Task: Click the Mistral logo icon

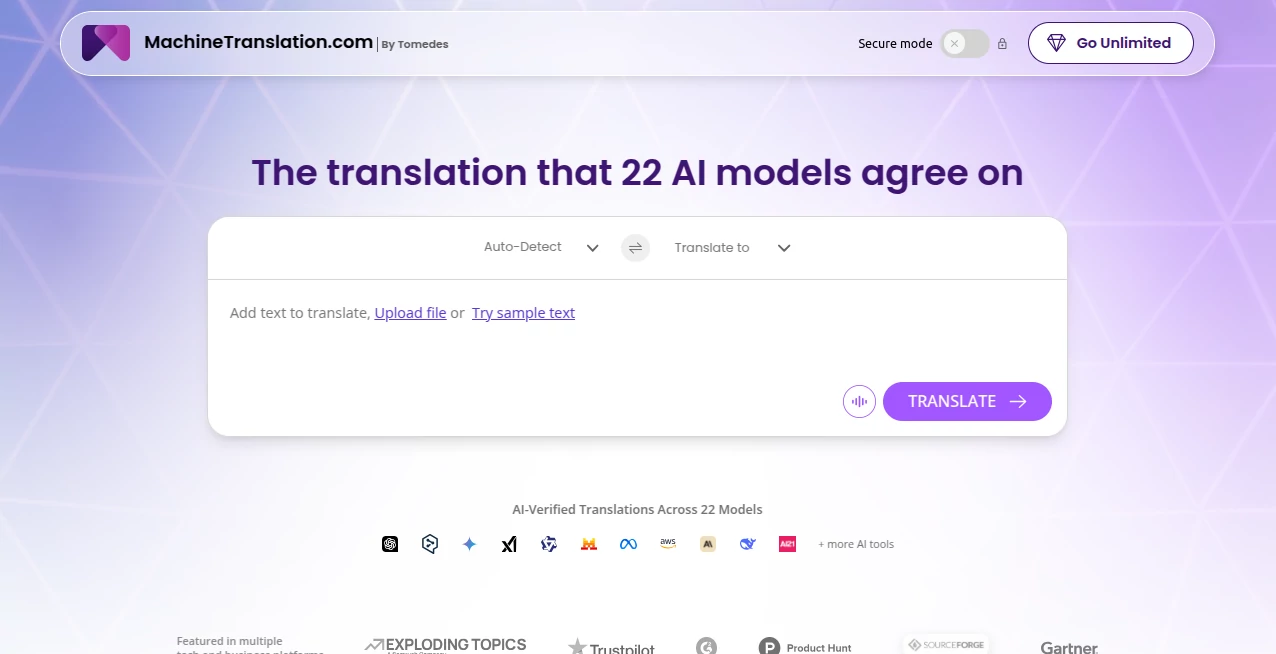Action: [589, 544]
